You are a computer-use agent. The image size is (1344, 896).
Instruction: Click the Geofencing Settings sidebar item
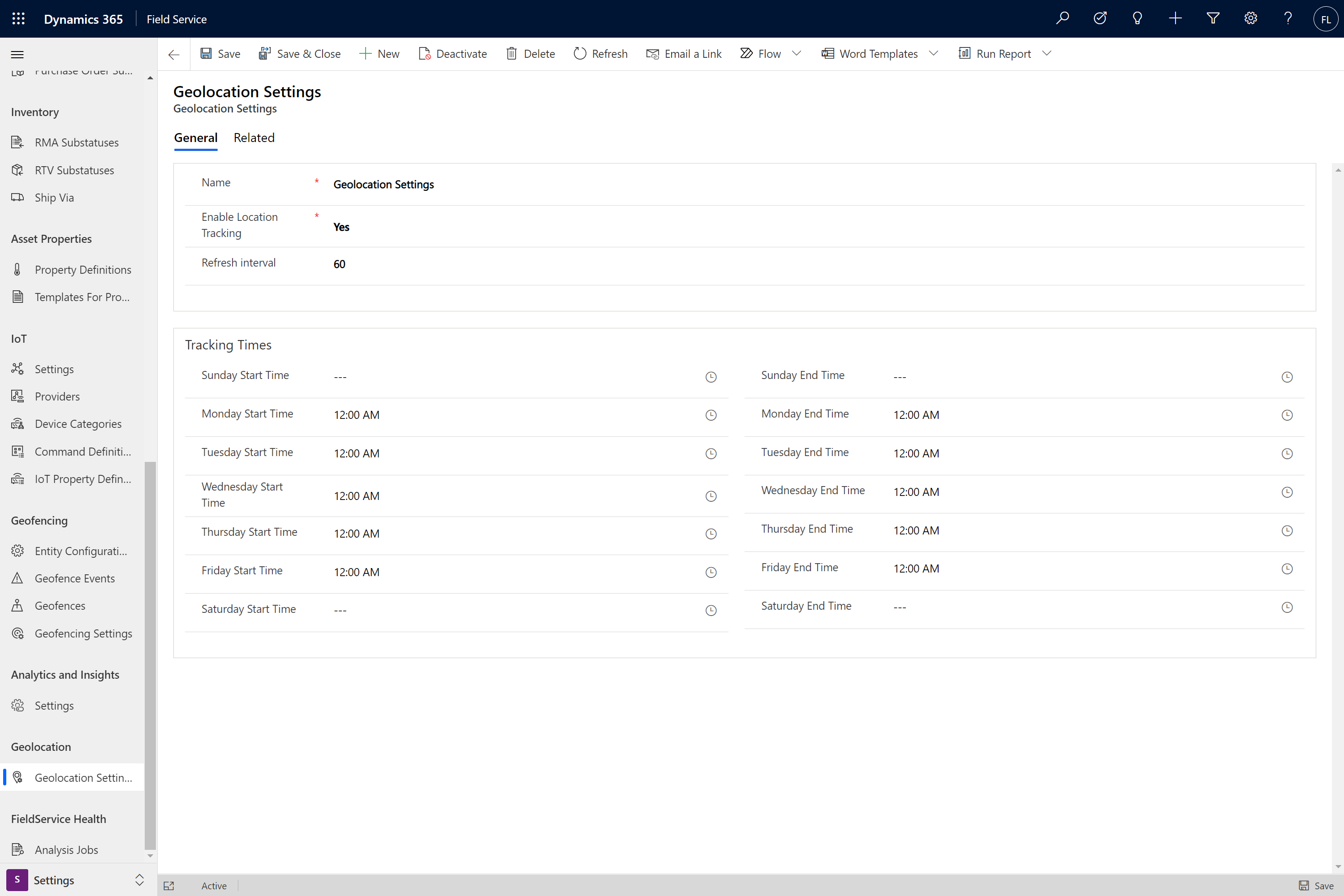pos(83,632)
